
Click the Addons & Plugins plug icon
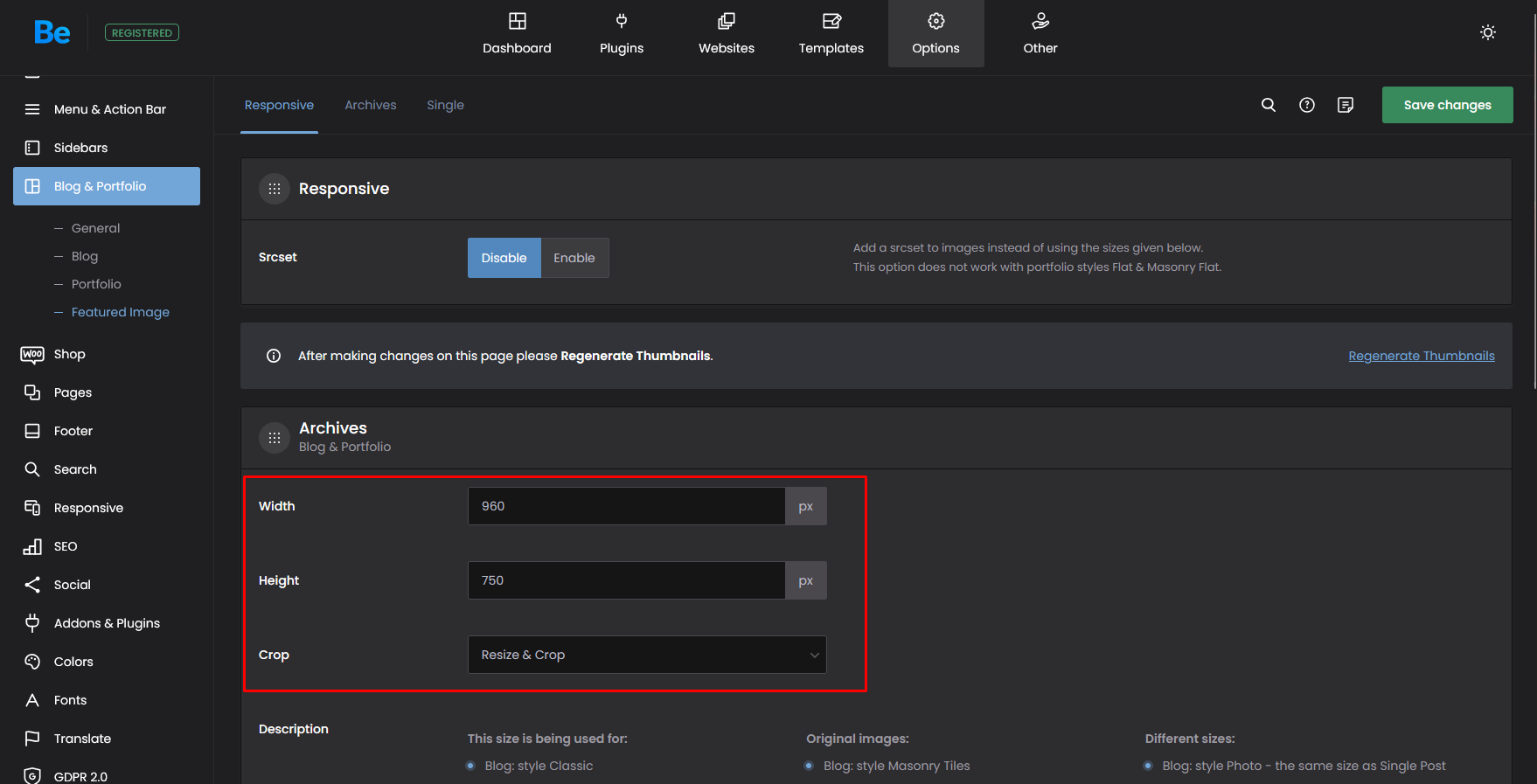point(32,623)
